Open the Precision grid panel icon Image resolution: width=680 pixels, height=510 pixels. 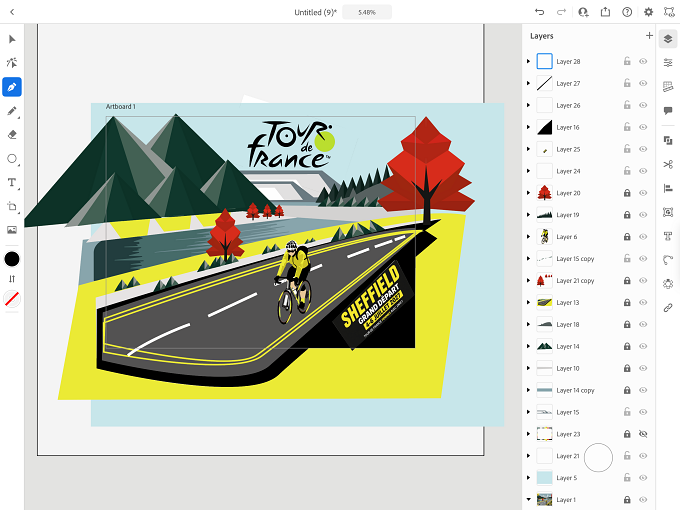pyautogui.click(x=668, y=87)
